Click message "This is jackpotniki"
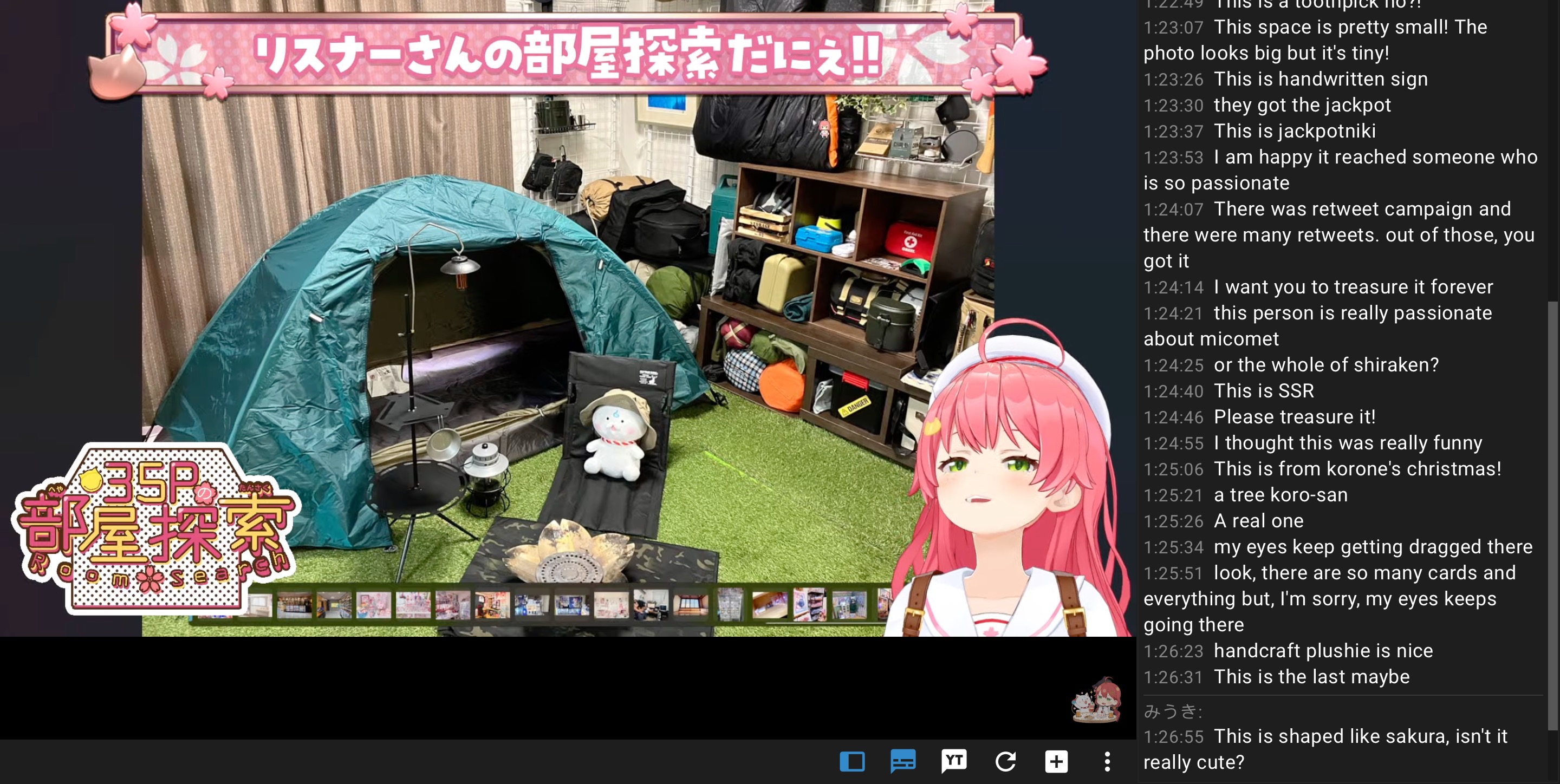 [1295, 132]
